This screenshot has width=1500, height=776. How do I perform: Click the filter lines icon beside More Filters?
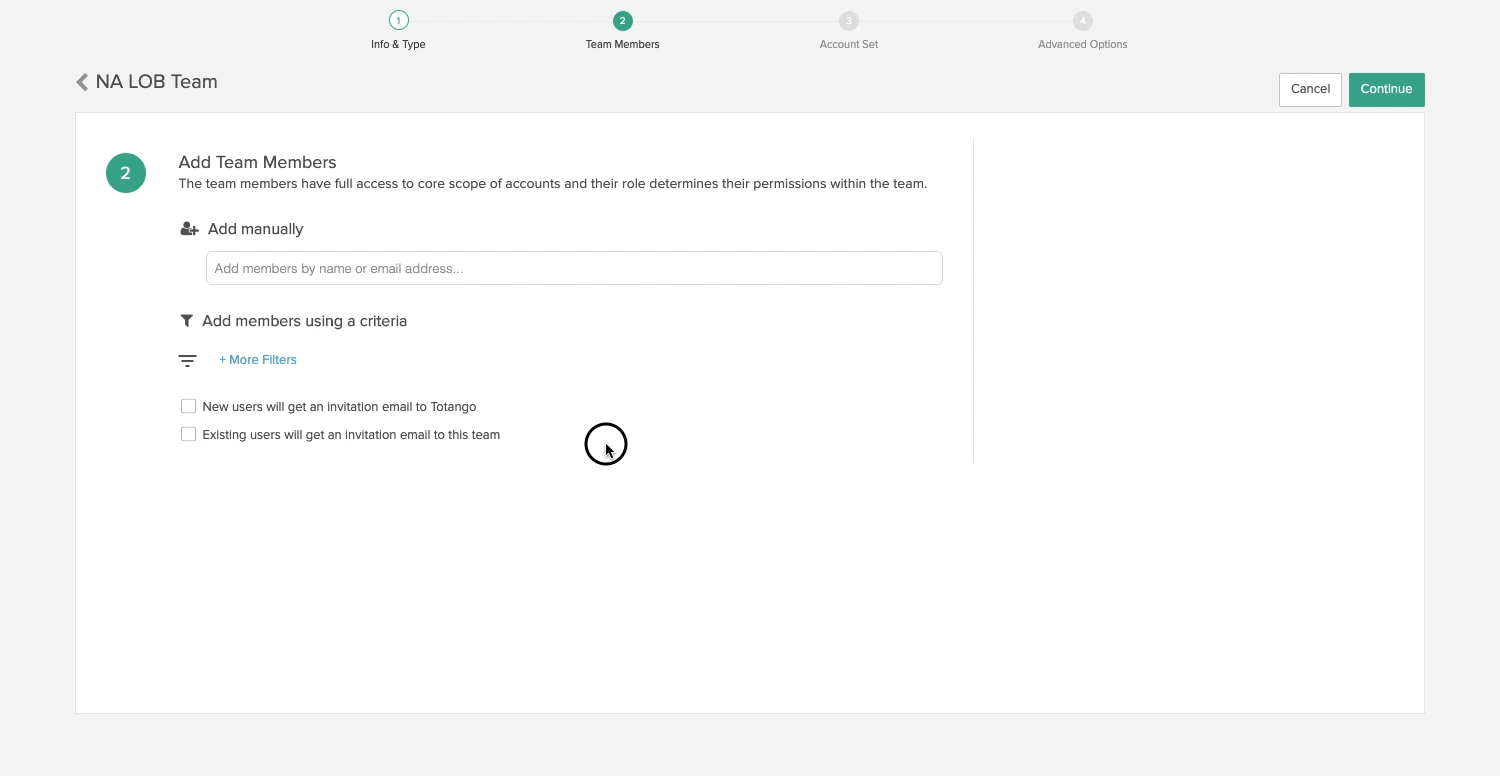click(187, 361)
